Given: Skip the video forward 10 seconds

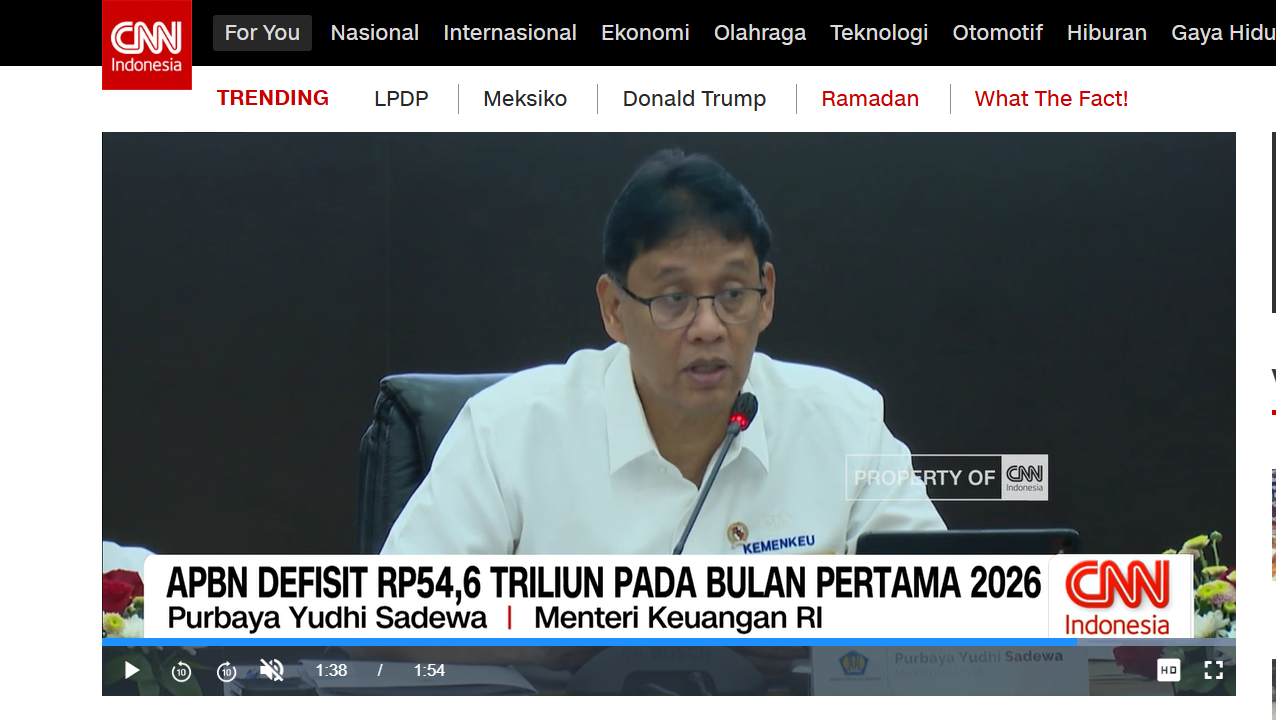Looking at the screenshot, I should point(227,671).
